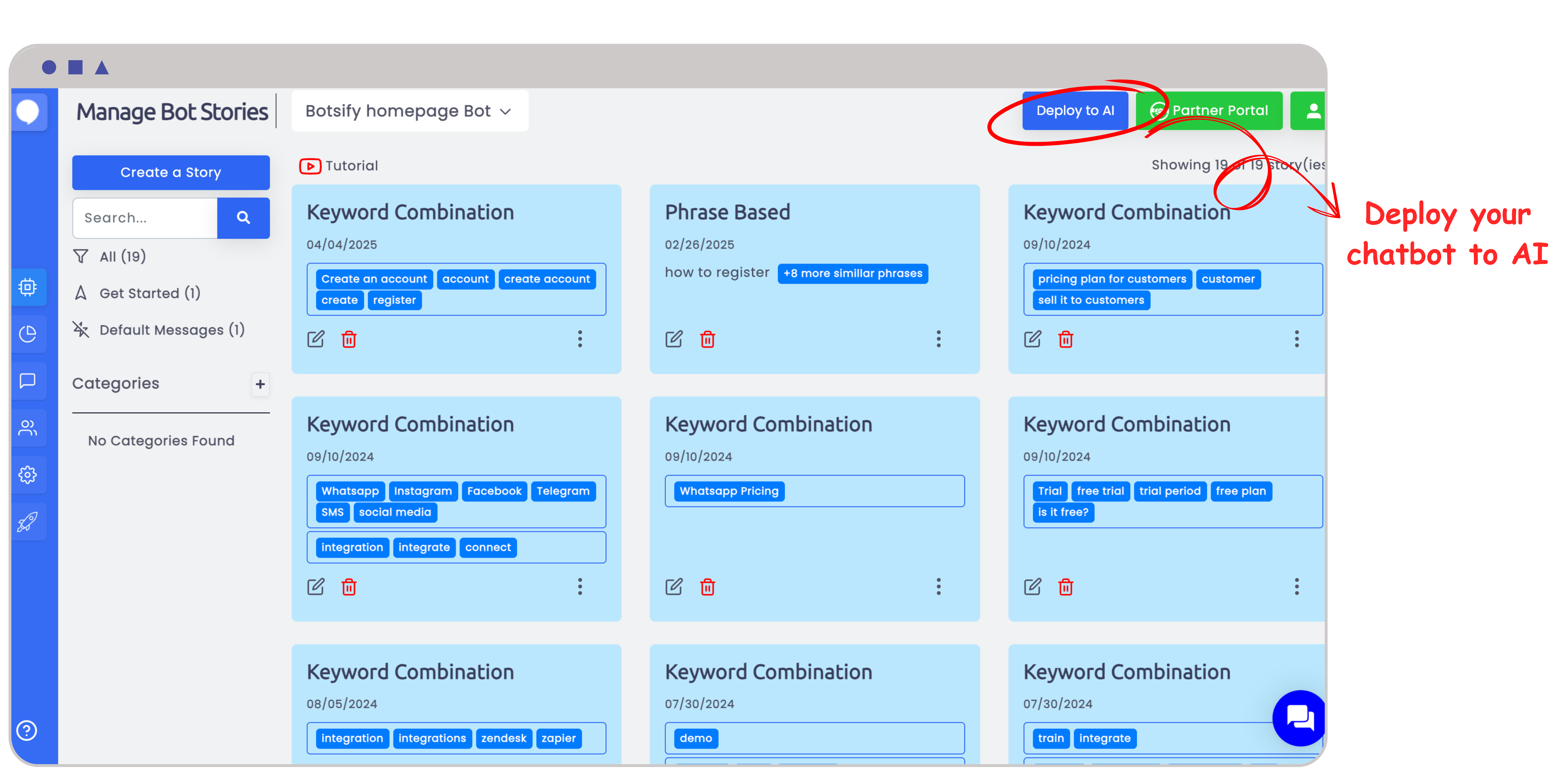Click Deploy to AI button
Image resolution: width=1553 pixels, height=784 pixels.
click(1075, 111)
